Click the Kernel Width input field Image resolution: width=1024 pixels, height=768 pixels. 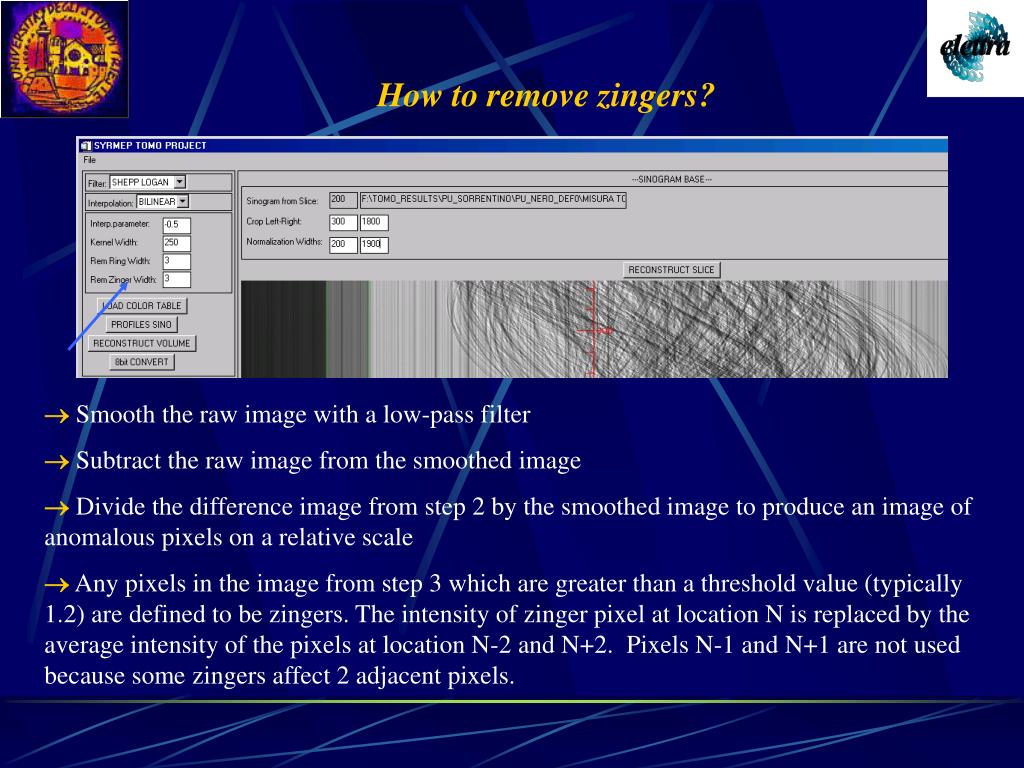point(176,243)
